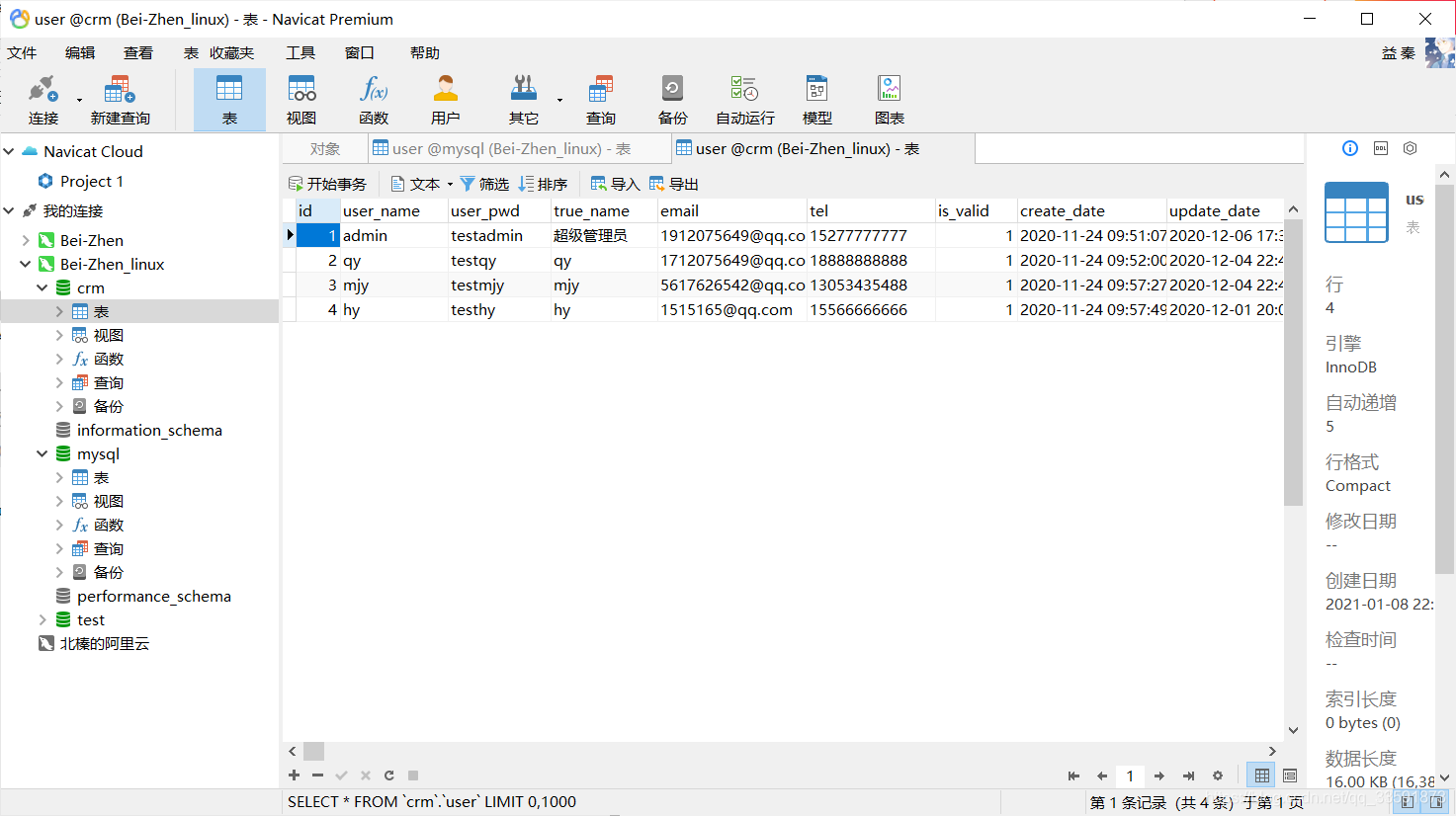Expand the Bei-Zhen connection

coord(26,240)
